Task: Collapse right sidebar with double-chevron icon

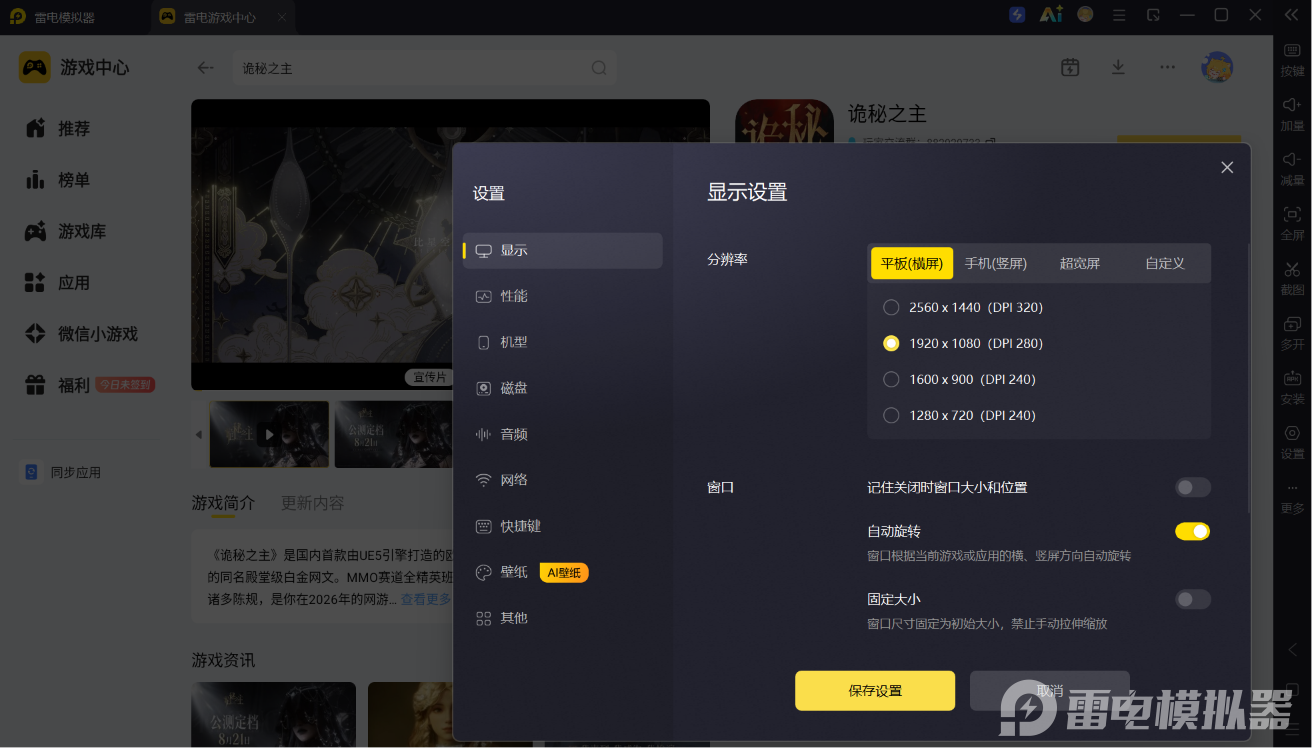Action: [1291, 15]
